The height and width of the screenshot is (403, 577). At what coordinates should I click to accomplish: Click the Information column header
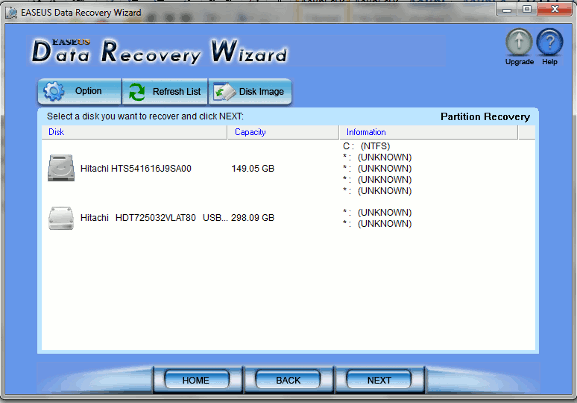click(428, 132)
